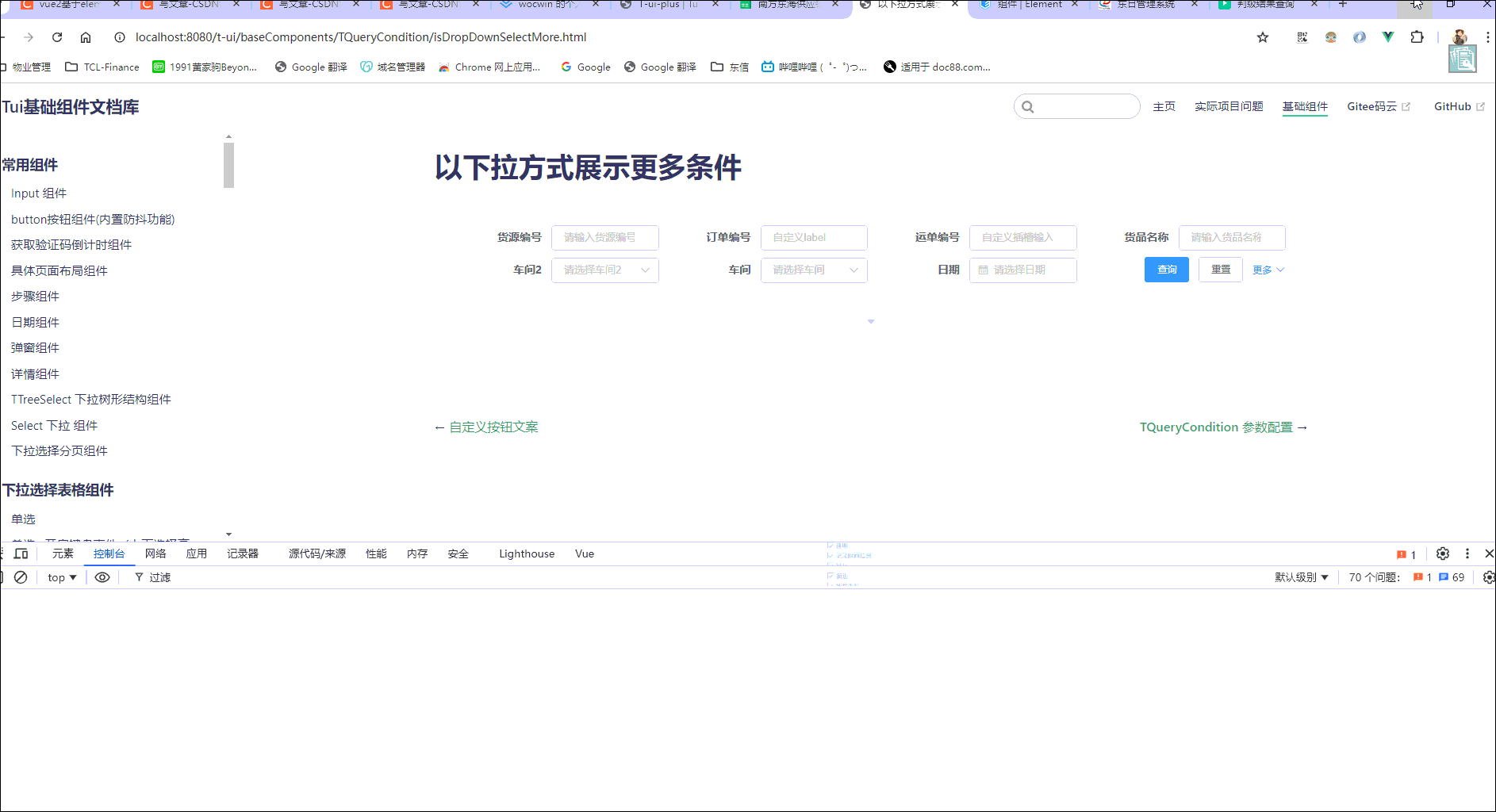Clear the console using the 🚫 icon
This screenshot has height=812, width=1496.
click(x=21, y=577)
